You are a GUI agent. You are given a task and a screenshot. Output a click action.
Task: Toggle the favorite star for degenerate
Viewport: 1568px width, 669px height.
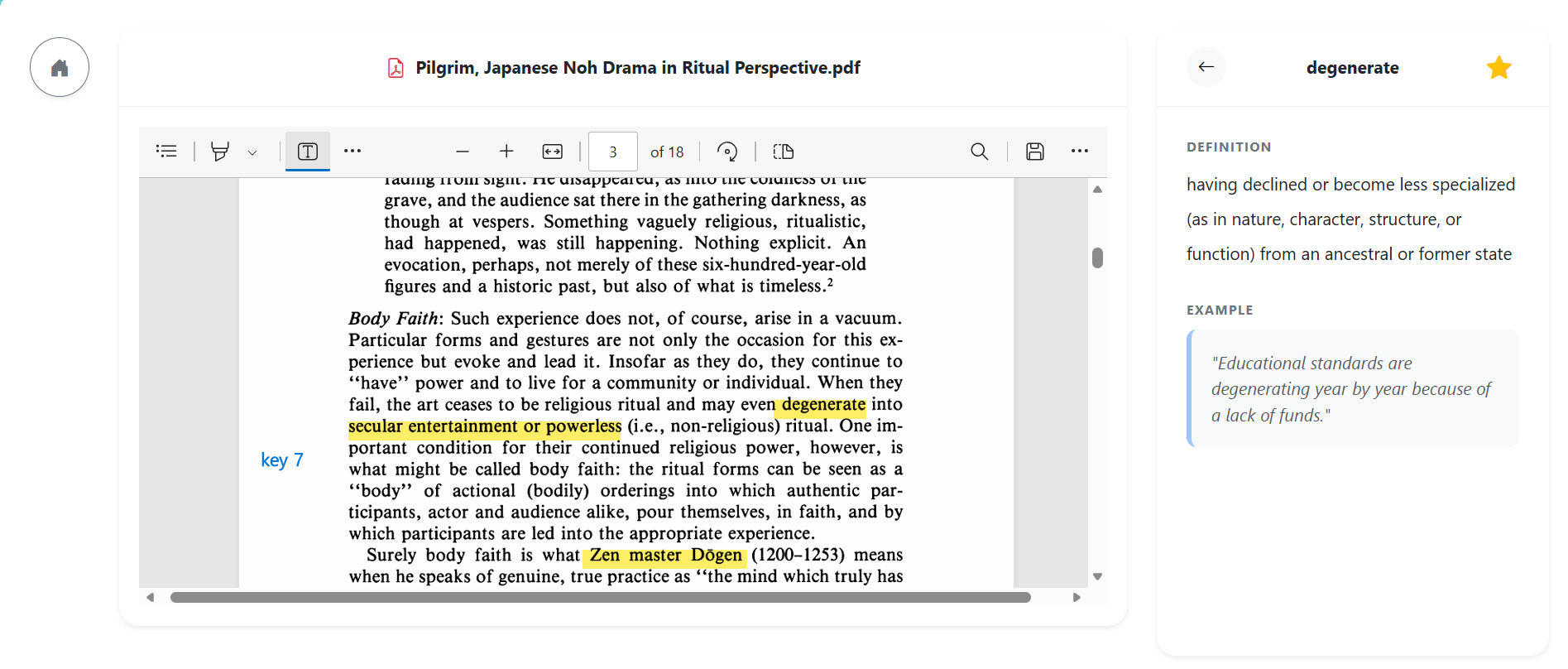[x=1498, y=67]
